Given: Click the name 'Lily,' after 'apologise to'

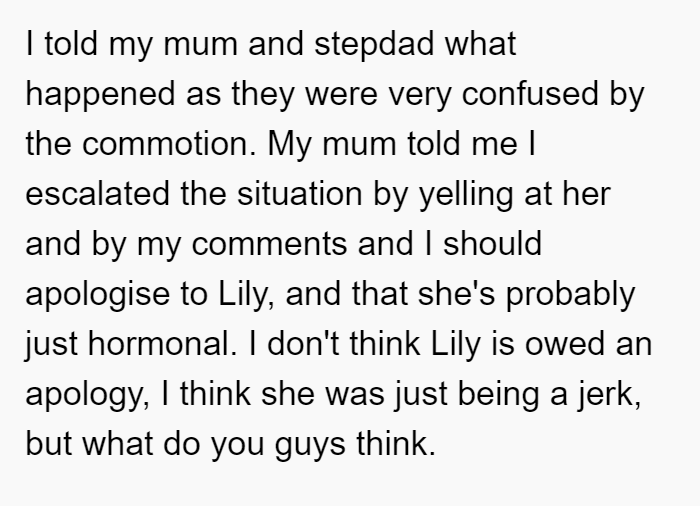Looking at the screenshot, I should click(x=246, y=296).
